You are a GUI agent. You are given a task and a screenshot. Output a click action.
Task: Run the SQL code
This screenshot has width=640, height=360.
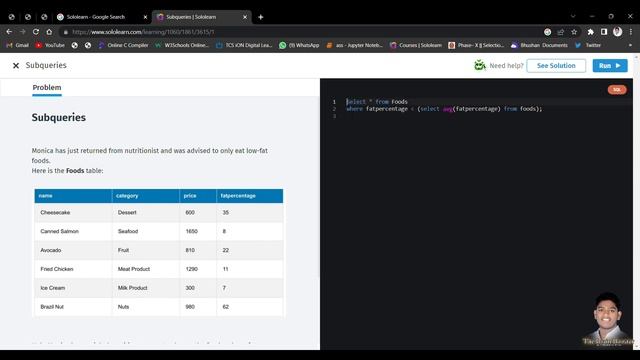610,66
